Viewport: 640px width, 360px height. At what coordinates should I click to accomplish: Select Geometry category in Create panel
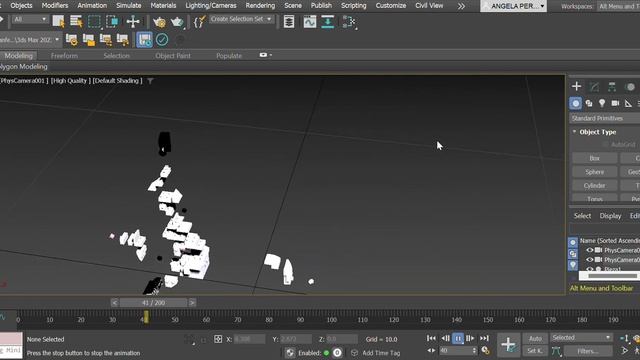(576, 103)
